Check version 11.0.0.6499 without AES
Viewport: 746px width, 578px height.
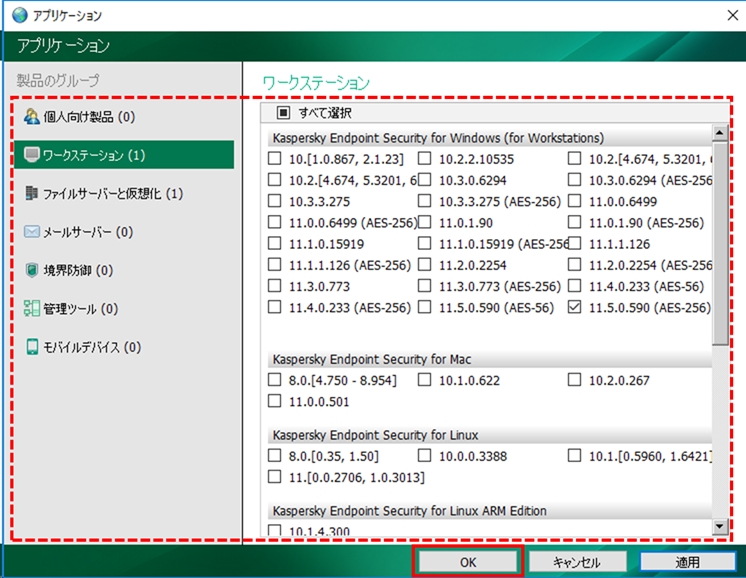pyautogui.click(x=574, y=201)
